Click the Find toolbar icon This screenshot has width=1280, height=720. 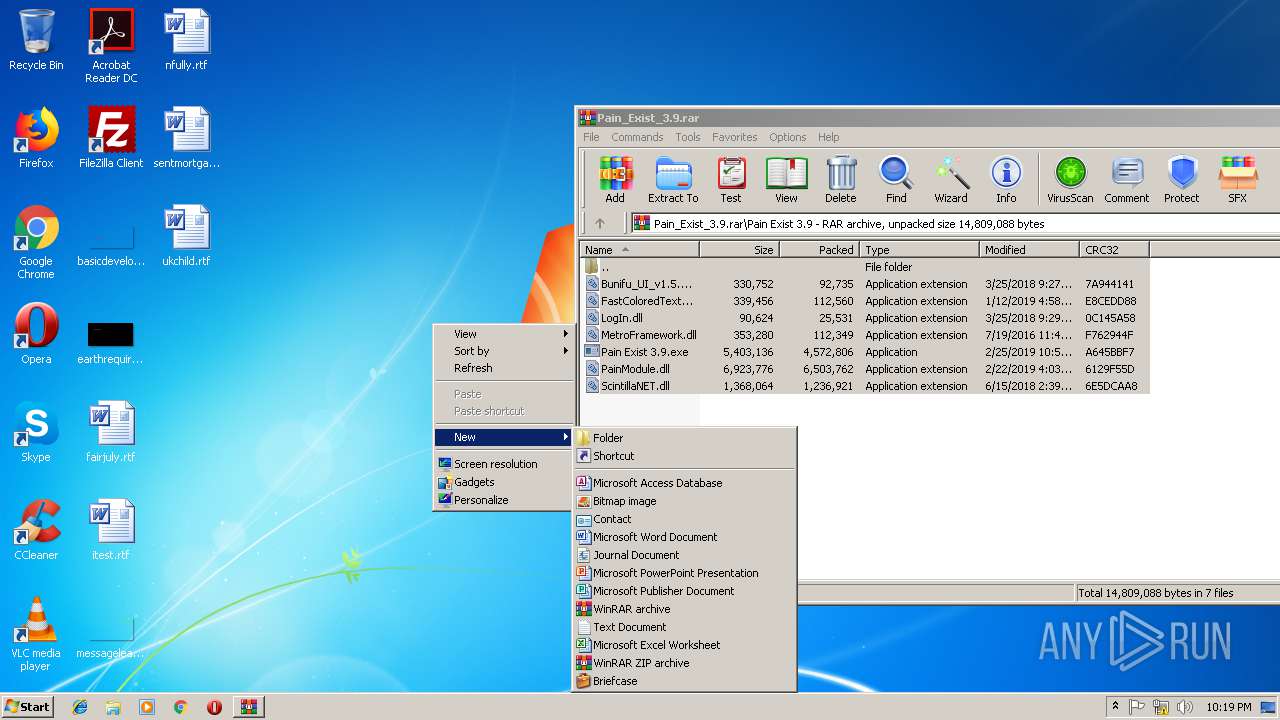point(896,180)
